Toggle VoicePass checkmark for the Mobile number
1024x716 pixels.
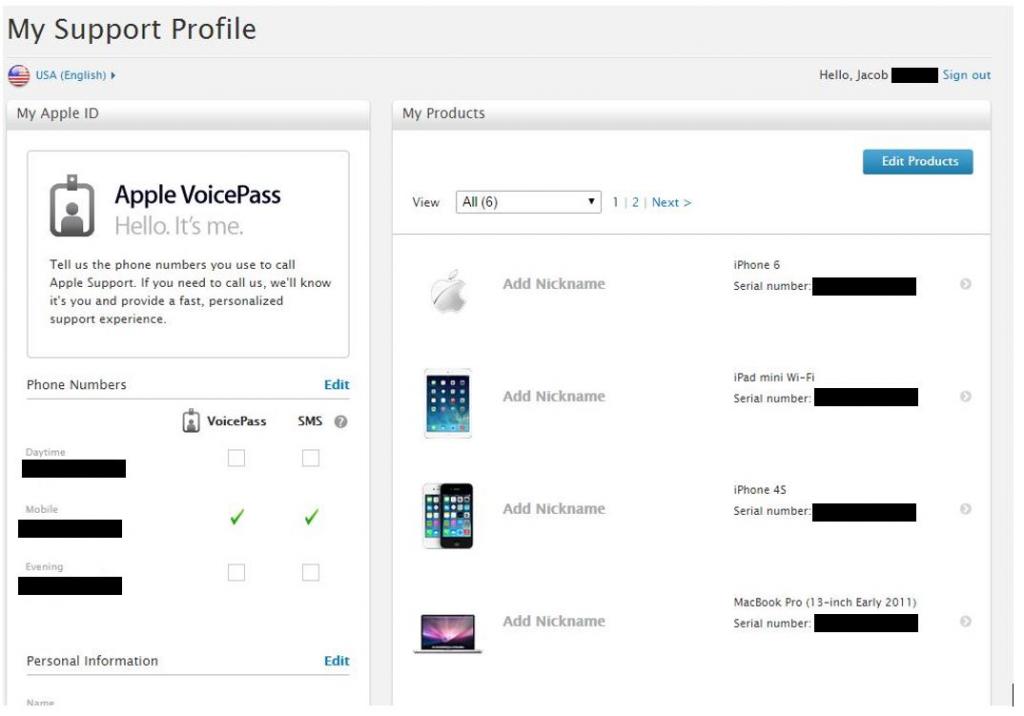pyautogui.click(x=237, y=517)
